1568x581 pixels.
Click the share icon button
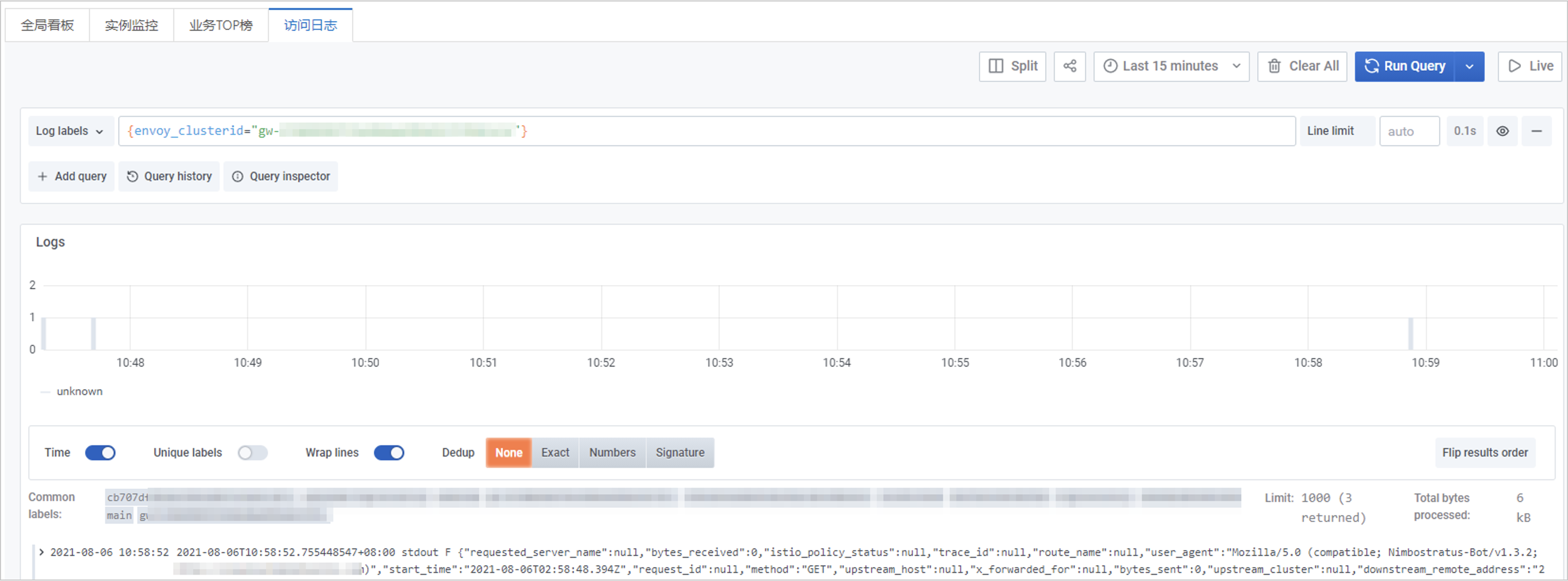[x=1069, y=66]
